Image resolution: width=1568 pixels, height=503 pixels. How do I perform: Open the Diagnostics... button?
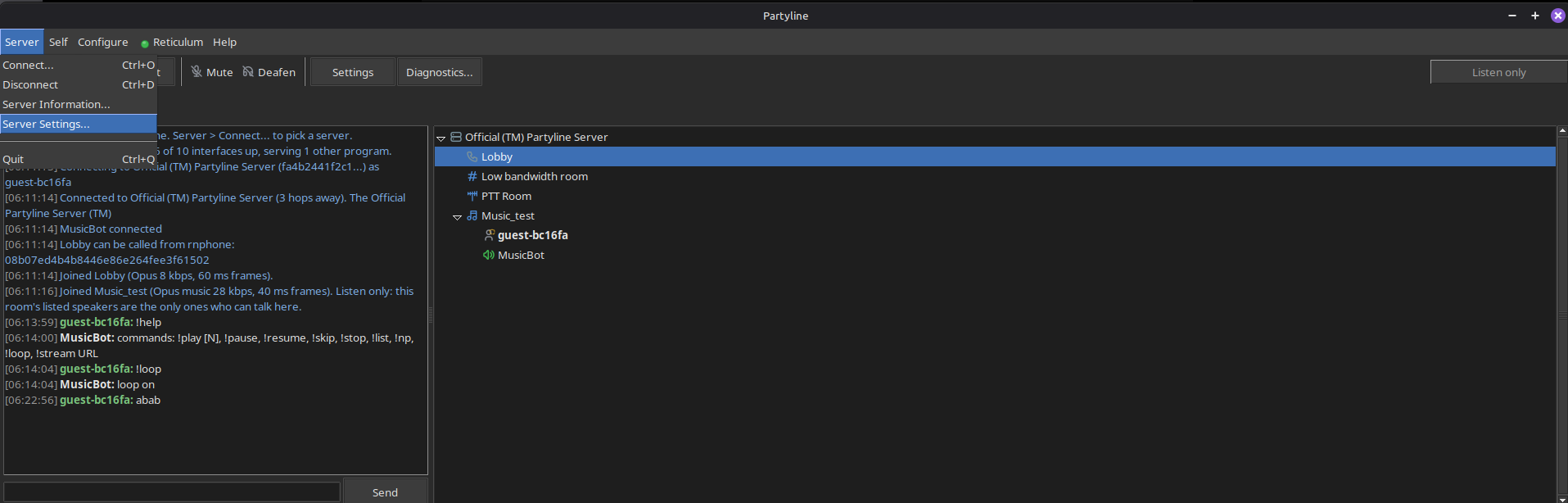[x=440, y=72]
